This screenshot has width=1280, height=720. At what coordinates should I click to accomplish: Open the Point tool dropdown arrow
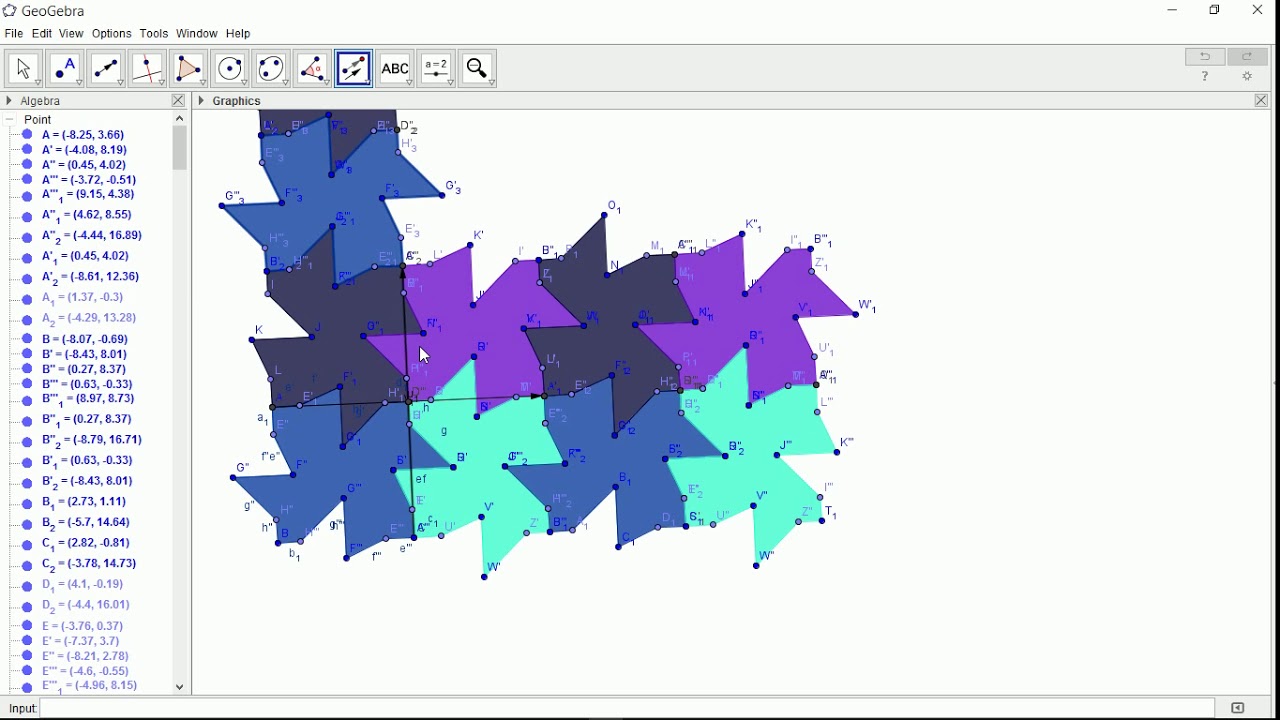[x=79, y=84]
